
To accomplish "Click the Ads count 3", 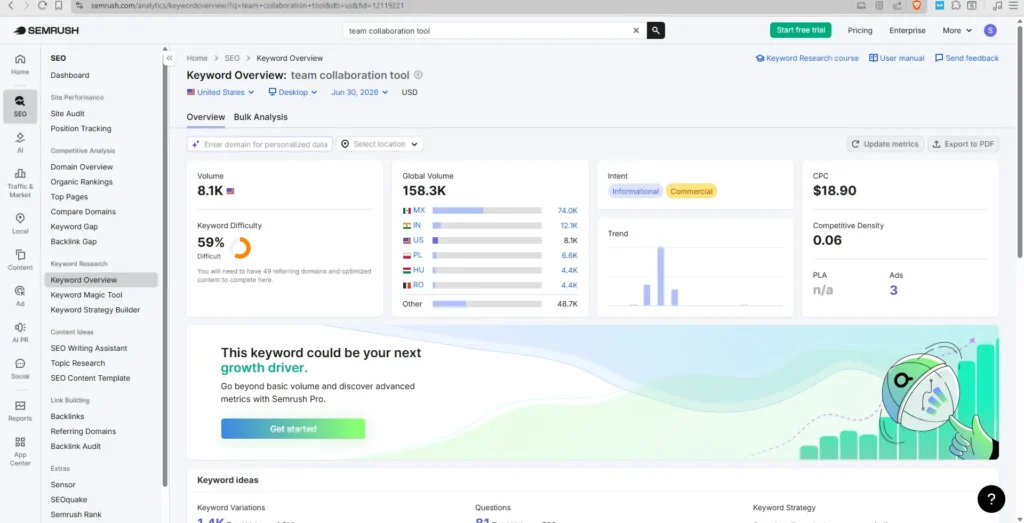I will (x=893, y=290).
